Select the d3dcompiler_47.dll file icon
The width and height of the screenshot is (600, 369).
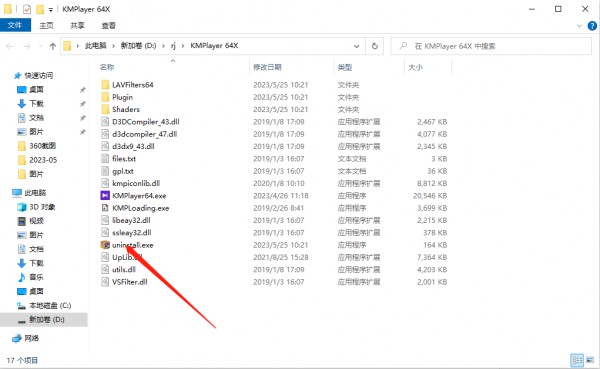[105, 134]
